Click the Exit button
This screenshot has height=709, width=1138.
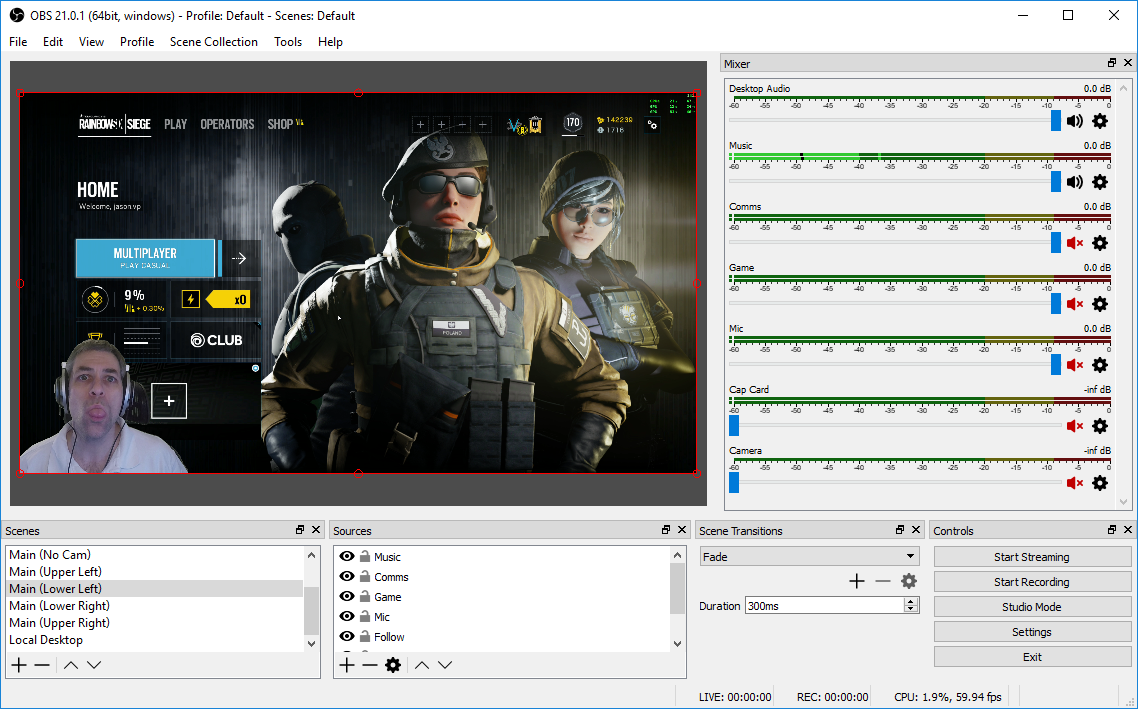tap(1032, 657)
